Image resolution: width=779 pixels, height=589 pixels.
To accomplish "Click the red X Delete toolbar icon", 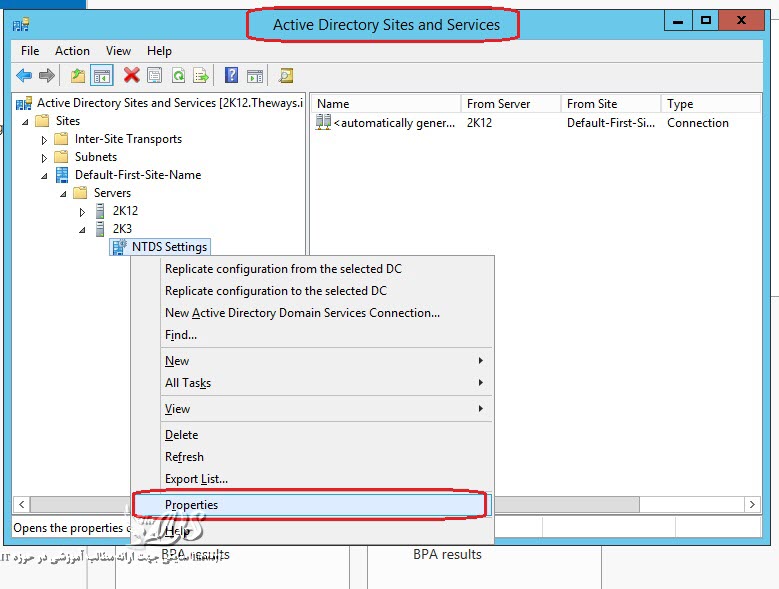I will 131,76.
